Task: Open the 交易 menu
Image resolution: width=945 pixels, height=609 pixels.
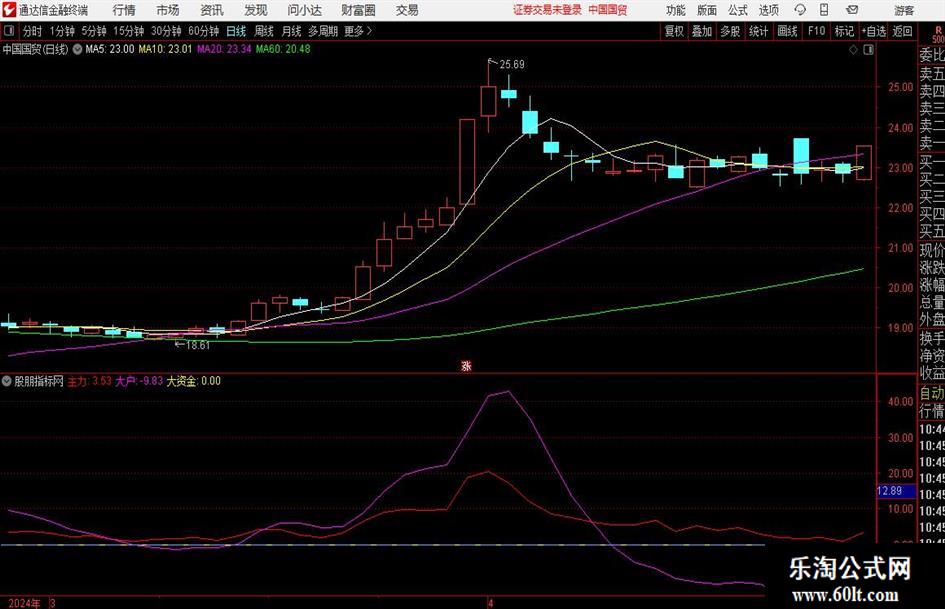Action: click(x=407, y=10)
